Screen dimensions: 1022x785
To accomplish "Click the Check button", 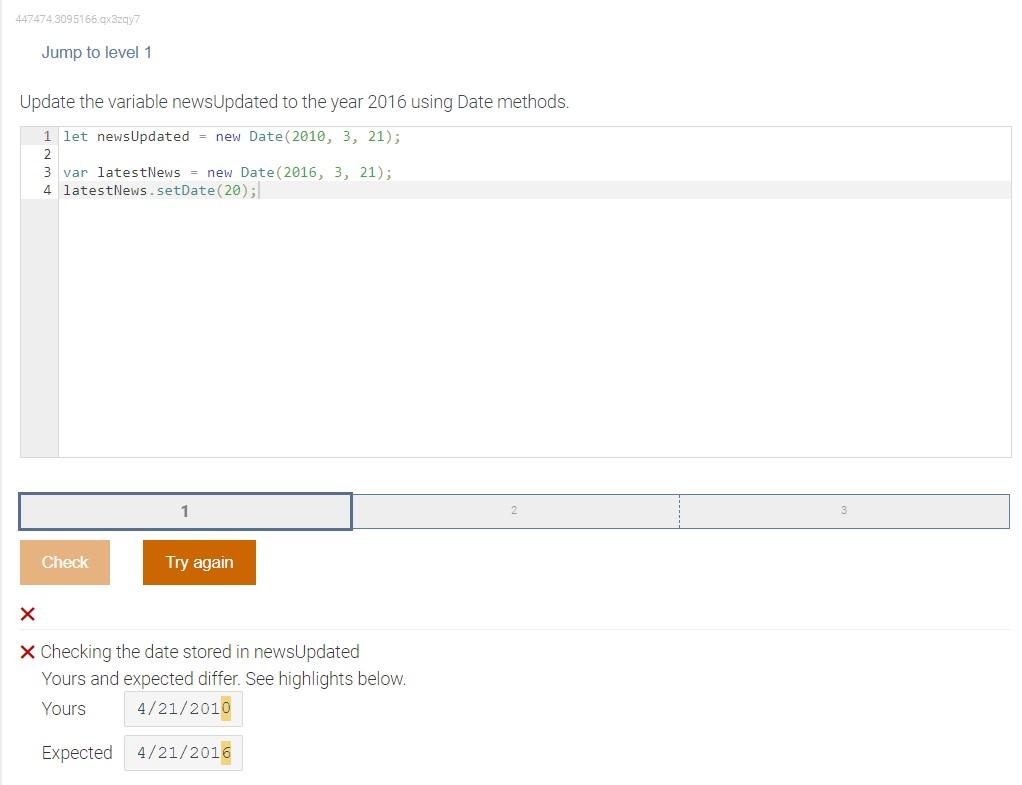I will click(x=65, y=562).
